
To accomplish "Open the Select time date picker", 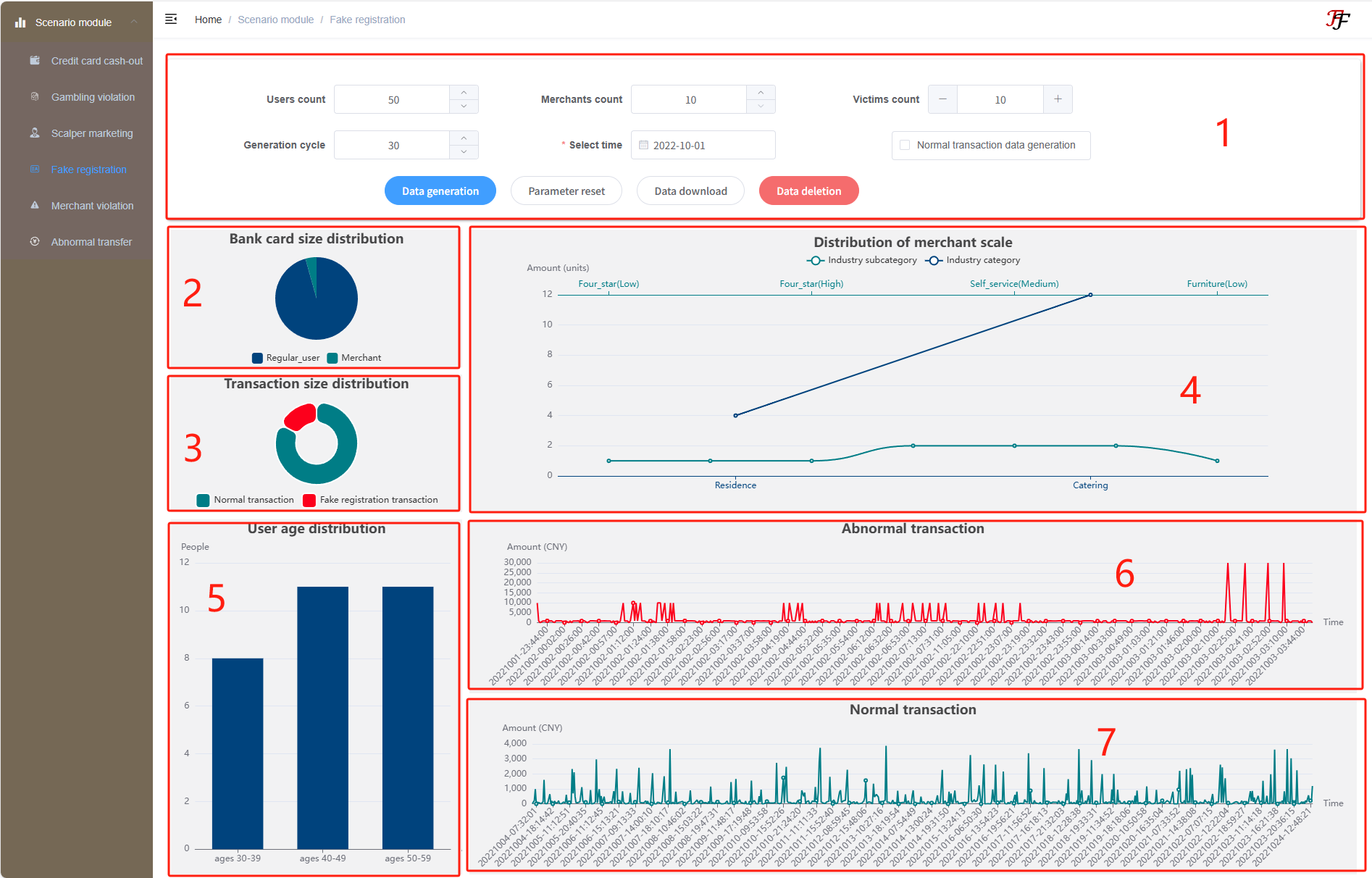I will pos(703,145).
